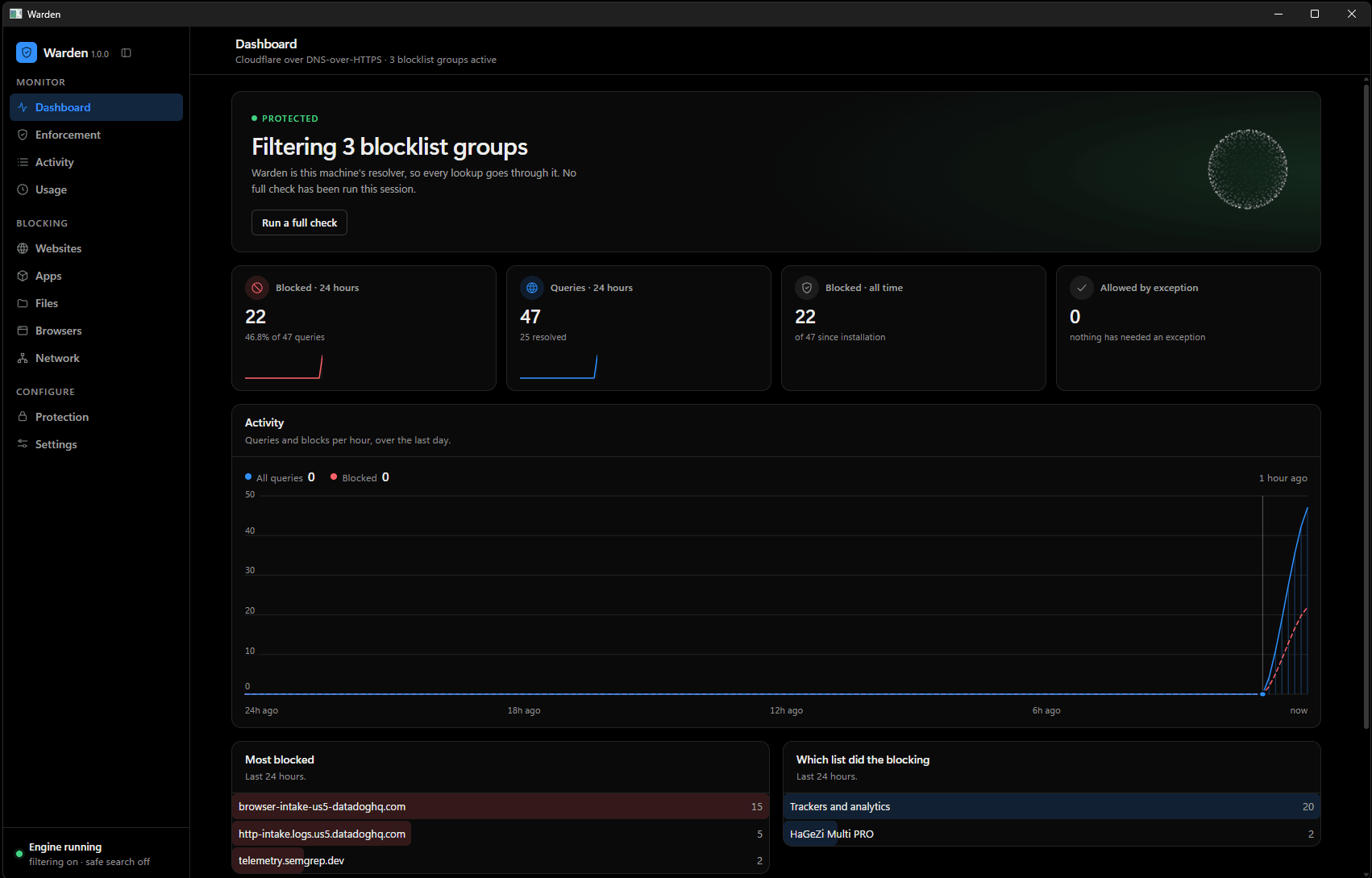
Task: Maximize the Warden window
Action: pyautogui.click(x=1315, y=14)
